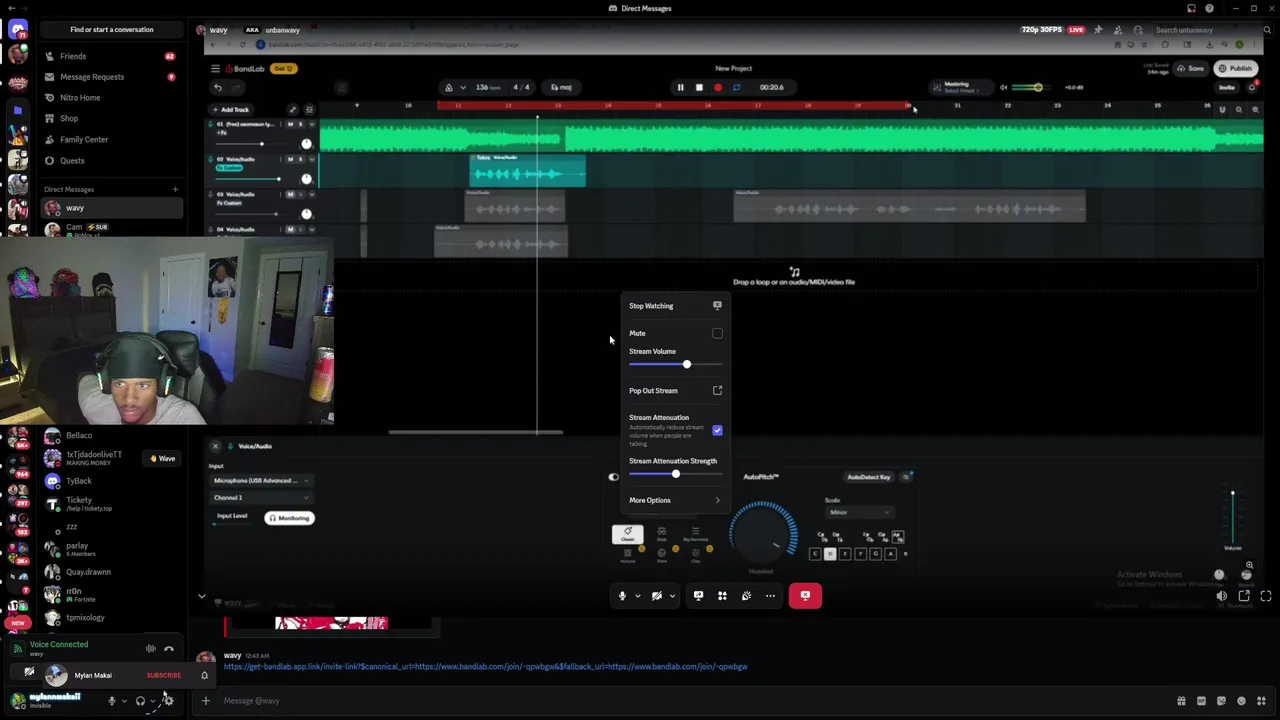
Task: Click the stream volume speaker icon
Action: (1222, 596)
